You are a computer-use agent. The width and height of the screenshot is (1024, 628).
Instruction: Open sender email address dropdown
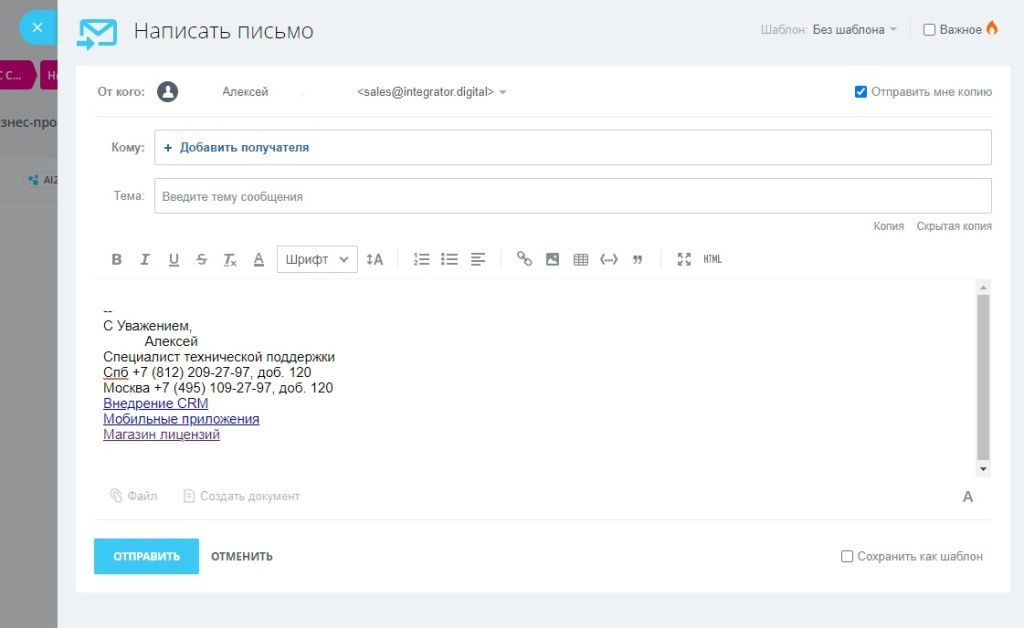502,92
